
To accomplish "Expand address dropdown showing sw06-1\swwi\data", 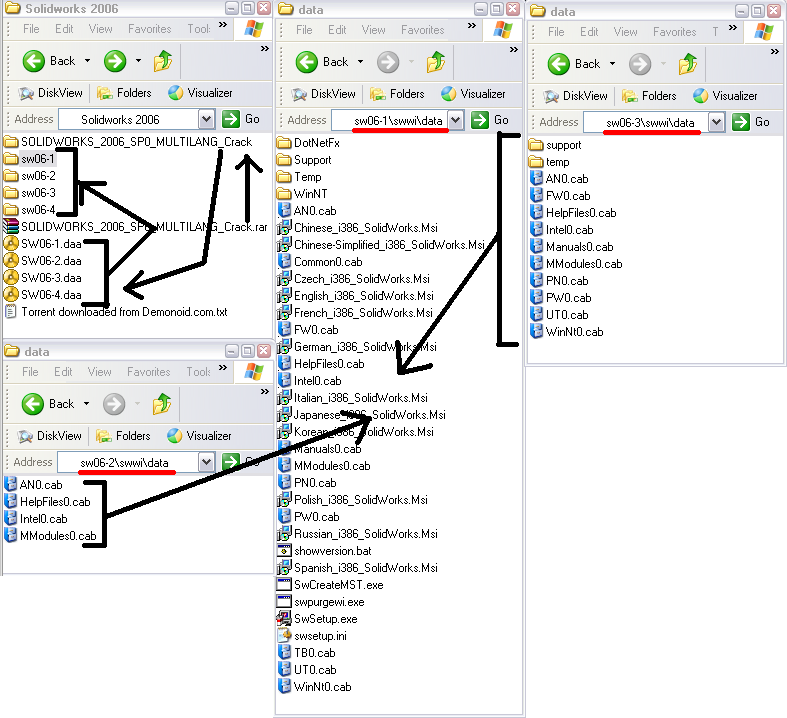I will (456, 120).
